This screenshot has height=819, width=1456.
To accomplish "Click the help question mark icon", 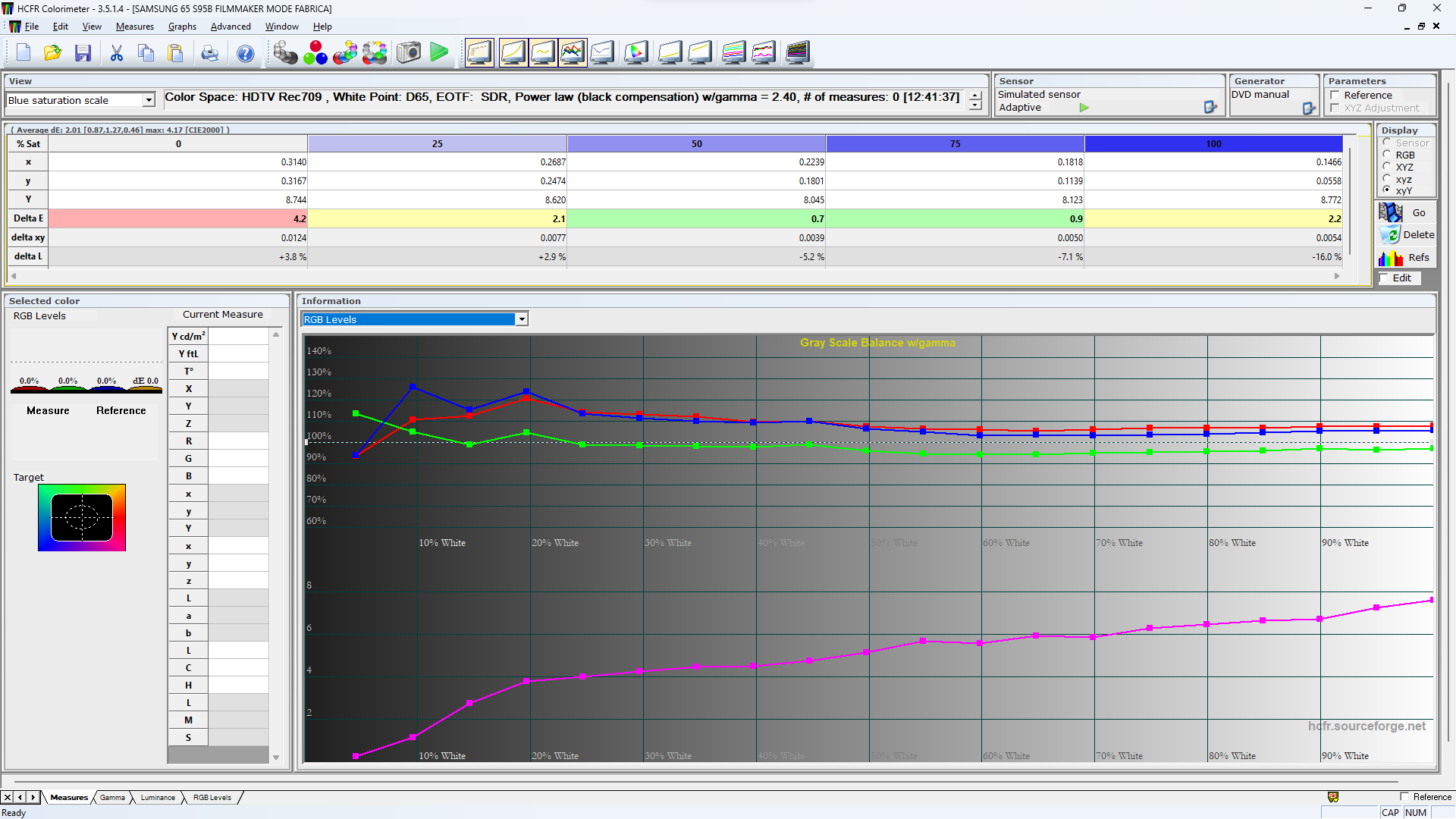I will (245, 53).
